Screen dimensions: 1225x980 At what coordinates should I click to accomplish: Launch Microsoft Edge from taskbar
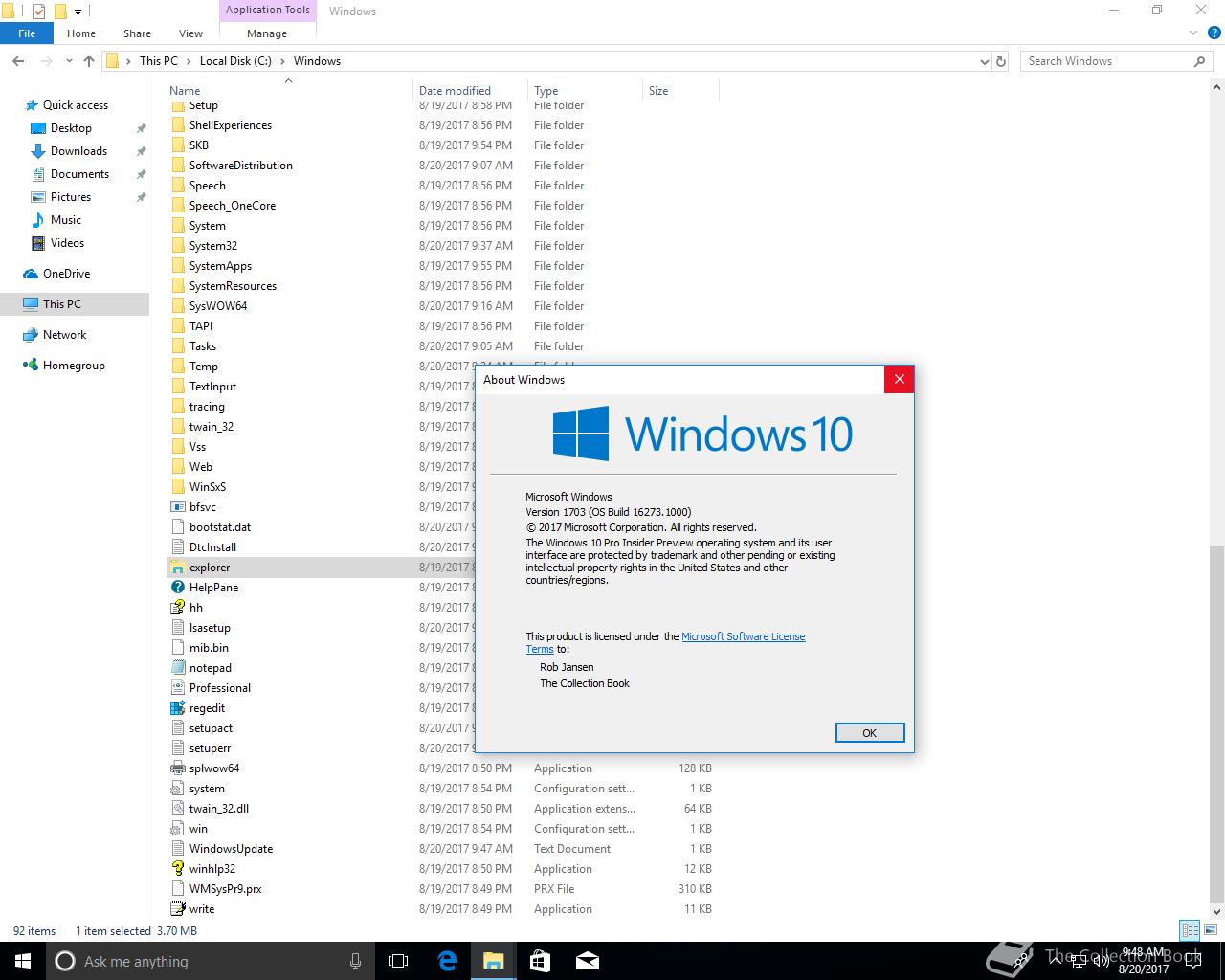(x=447, y=961)
